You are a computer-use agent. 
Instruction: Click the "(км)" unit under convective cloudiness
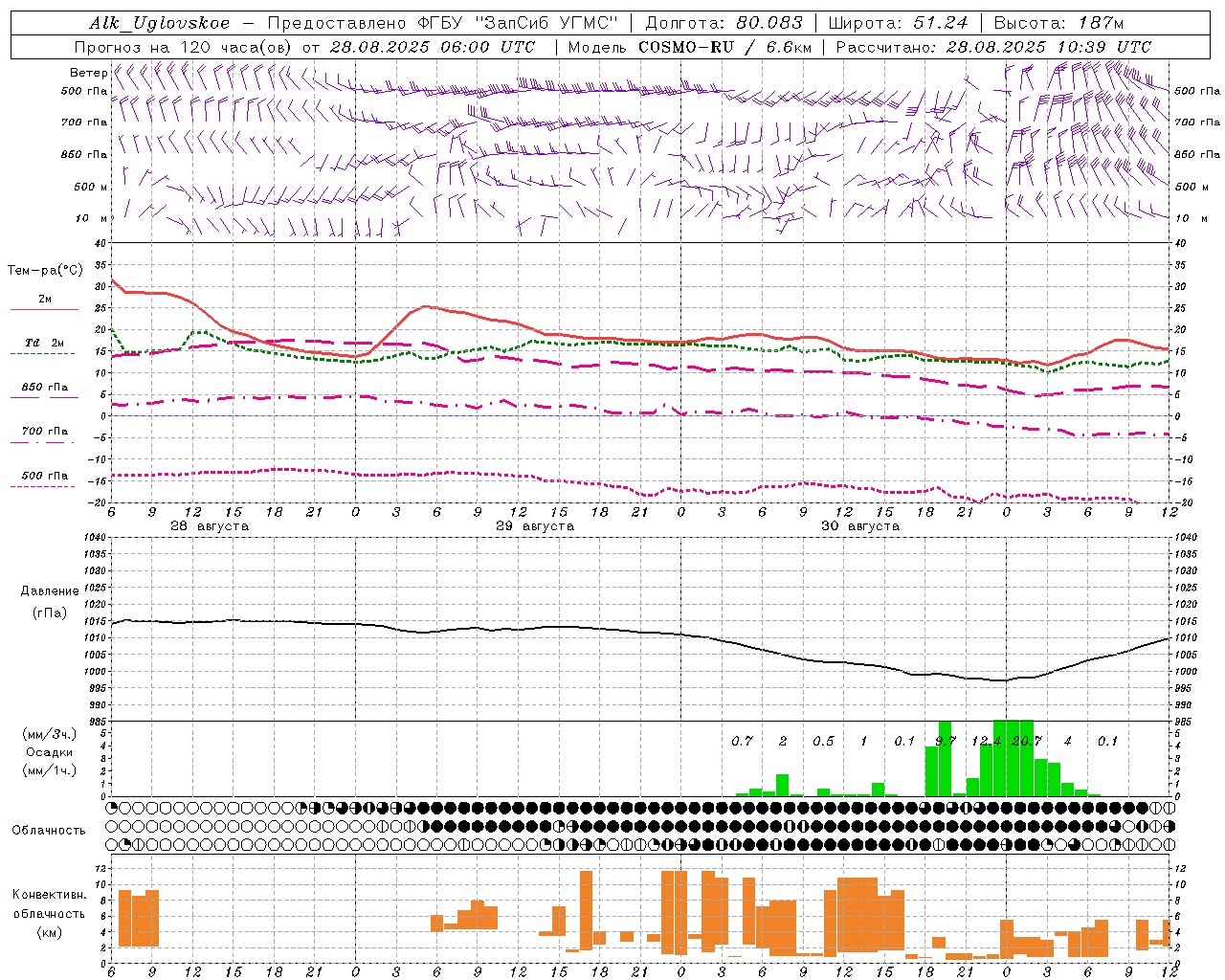tap(49, 932)
